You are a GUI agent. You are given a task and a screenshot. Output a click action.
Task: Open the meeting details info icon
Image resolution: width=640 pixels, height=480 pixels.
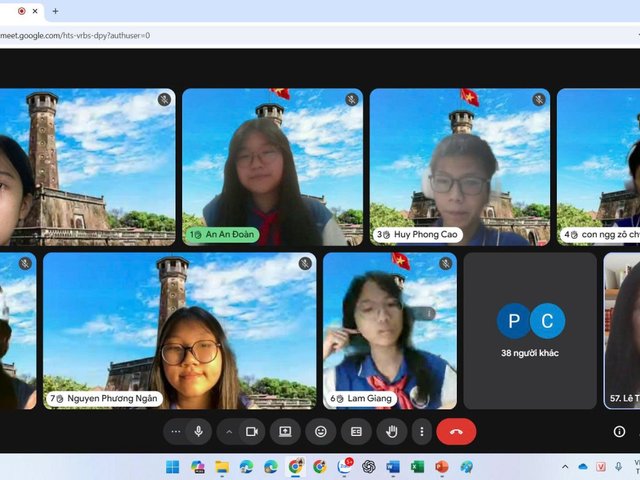pos(619,431)
